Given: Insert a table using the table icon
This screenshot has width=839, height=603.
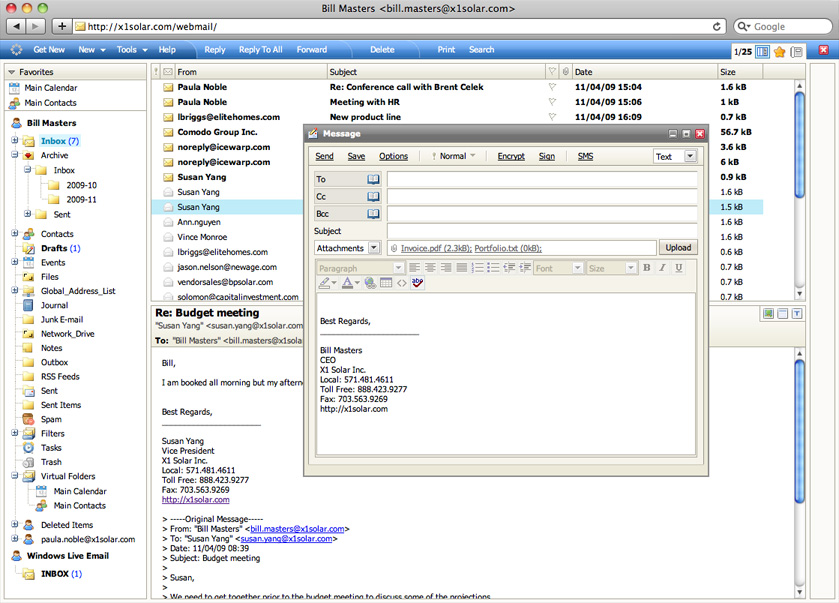Looking at the screenshot, I should coord(386,284).
